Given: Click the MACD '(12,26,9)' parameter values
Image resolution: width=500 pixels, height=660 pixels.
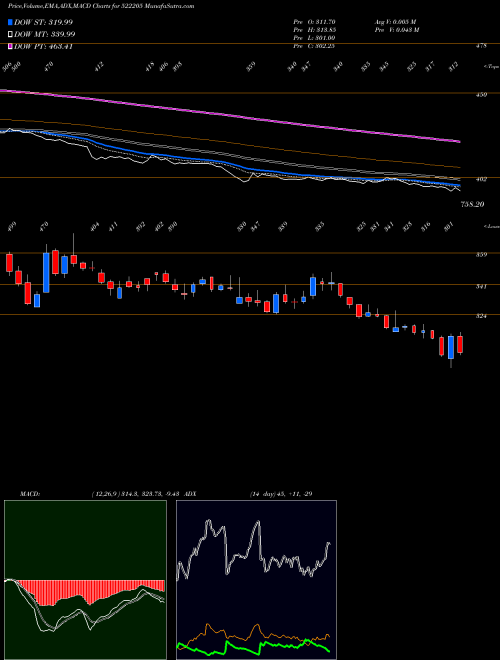Looking at the screenshot, I should [136, 493].
